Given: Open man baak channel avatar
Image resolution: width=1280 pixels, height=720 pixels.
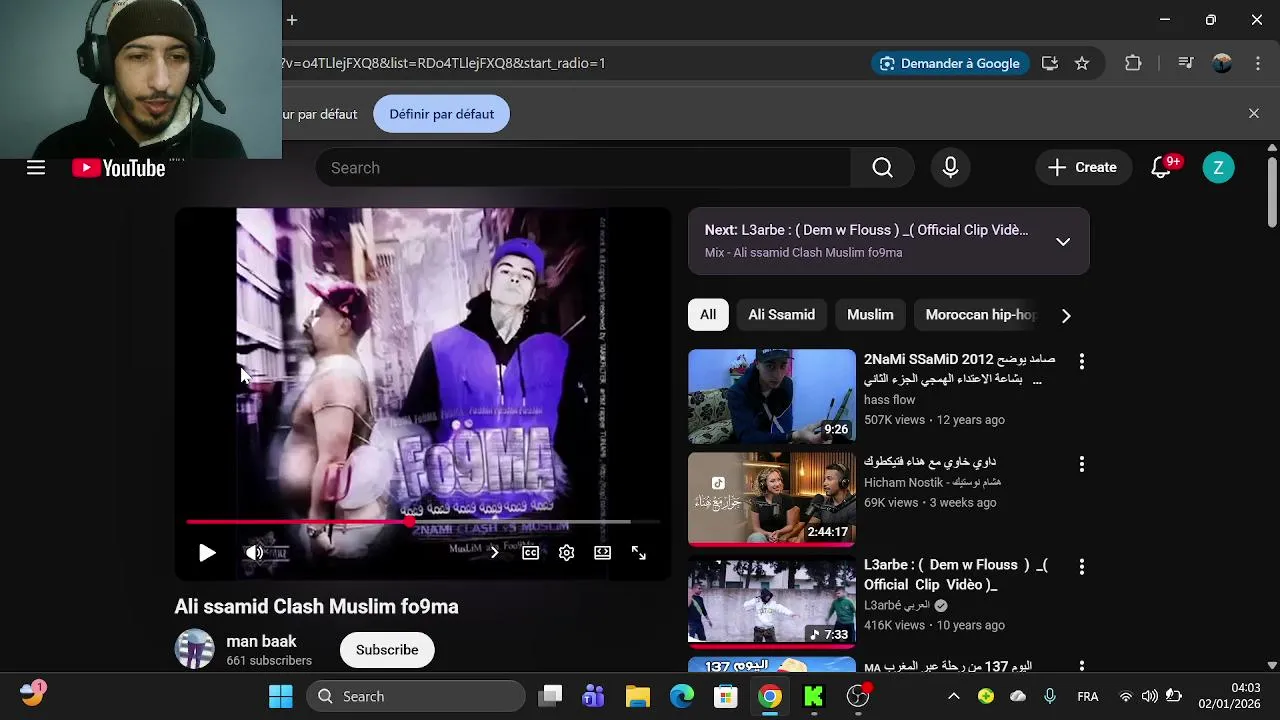Looking at the screenshot, I should [x=194, y=649].
